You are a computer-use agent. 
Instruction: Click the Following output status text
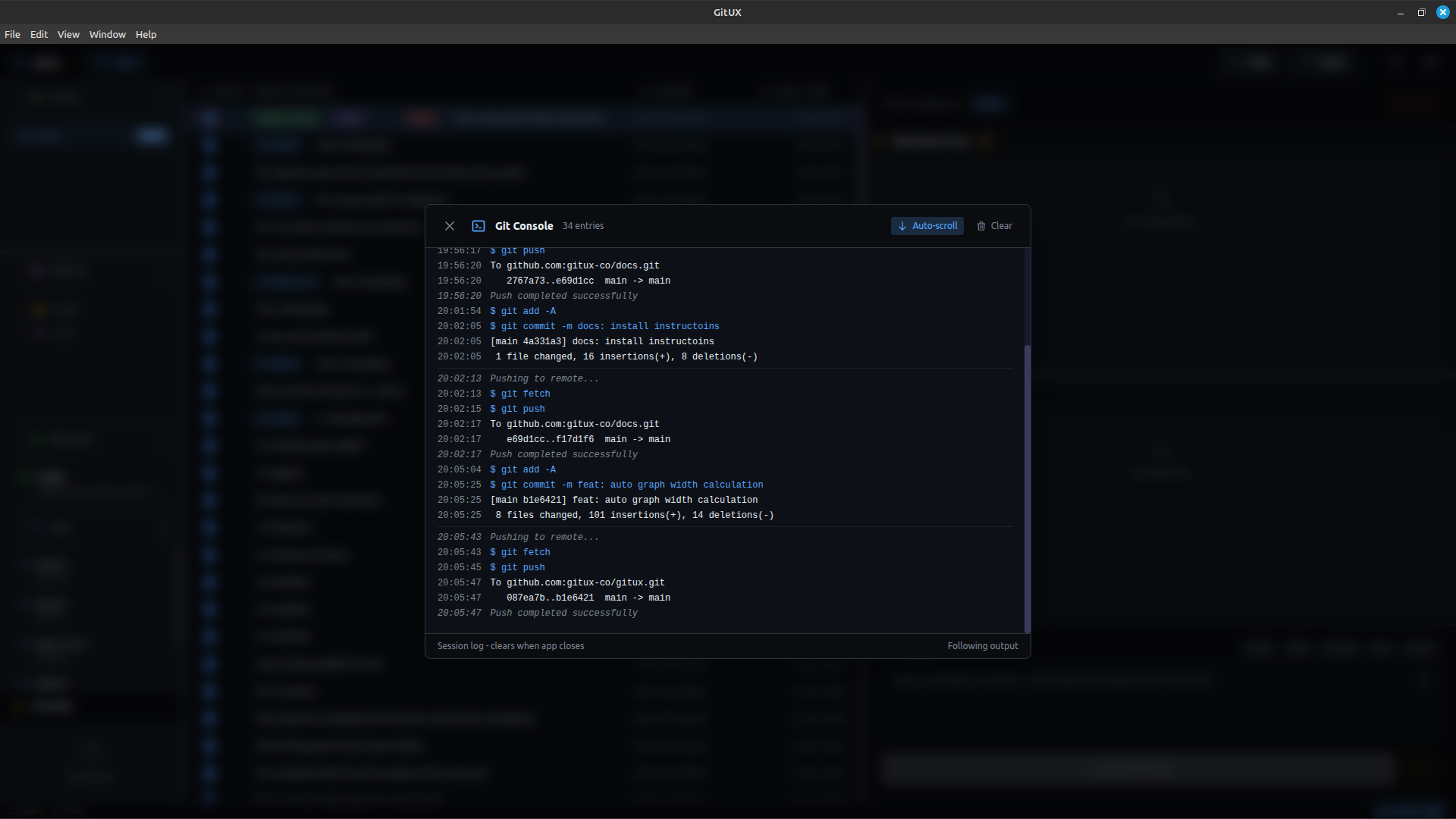point(983,645)
